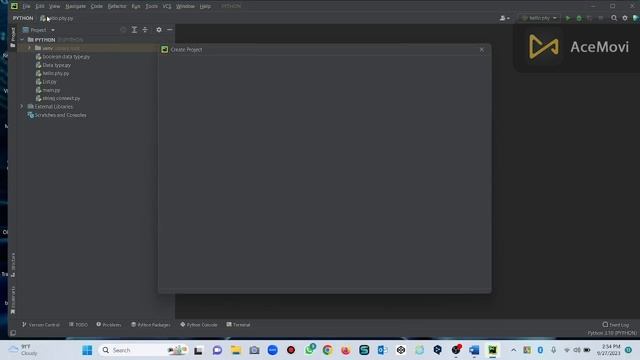Screen dimensions: 640x360
Task: Open Python Console tool window
Action: (x=199, y=324)
